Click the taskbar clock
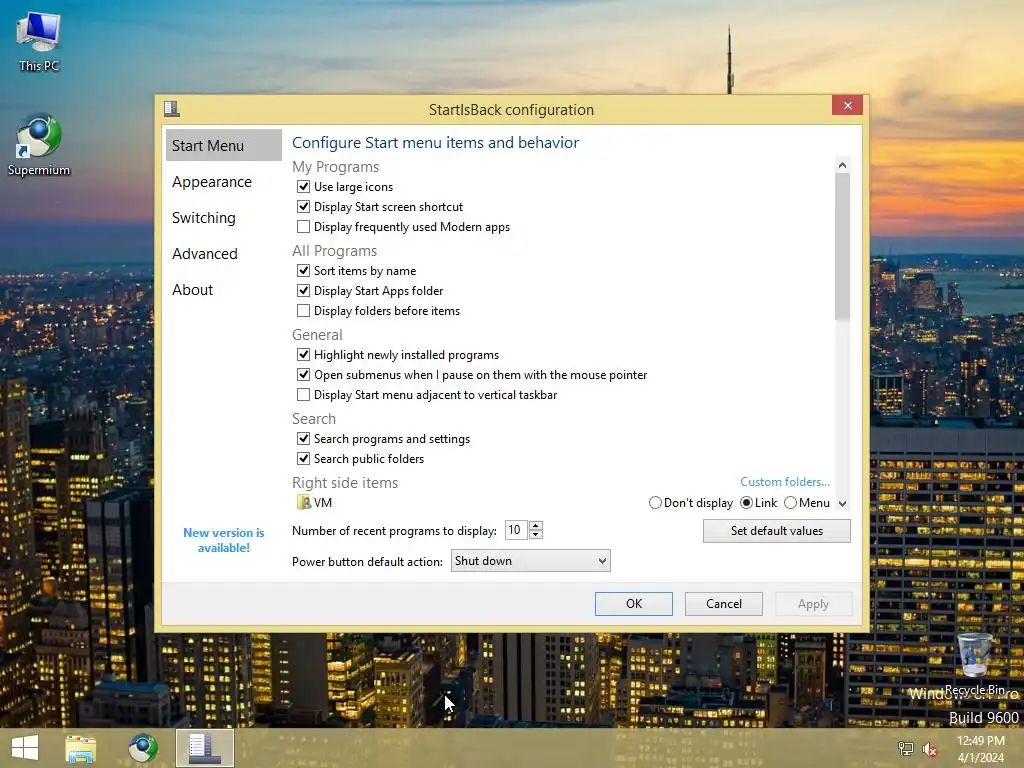 coord(980,749)
